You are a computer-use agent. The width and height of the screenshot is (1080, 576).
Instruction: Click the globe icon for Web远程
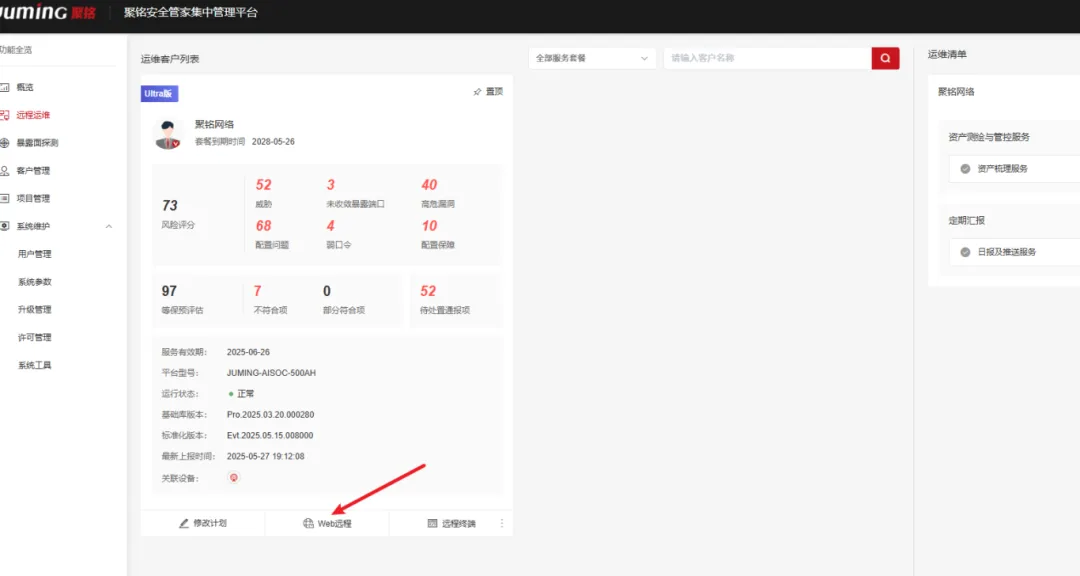point(308,523)
